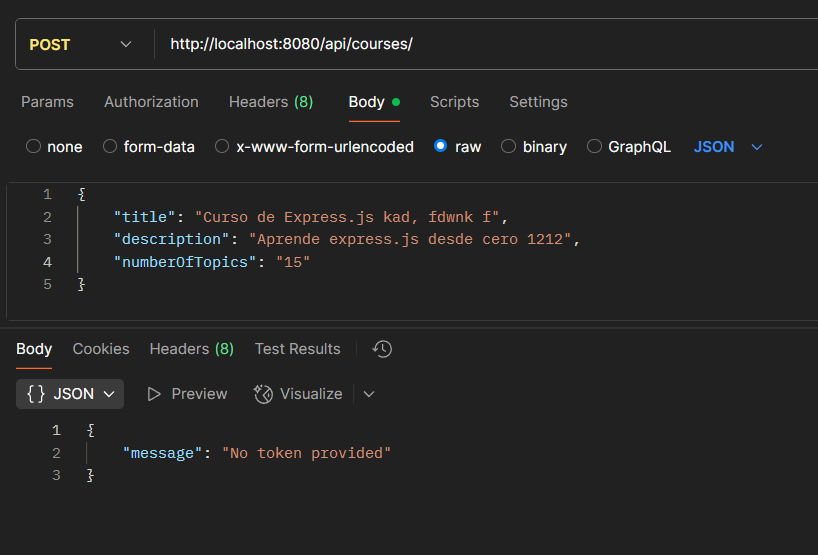Click the JSON braces icon in response
The height and width of the screenshot is (555, 818).
[x=36, y=394]
